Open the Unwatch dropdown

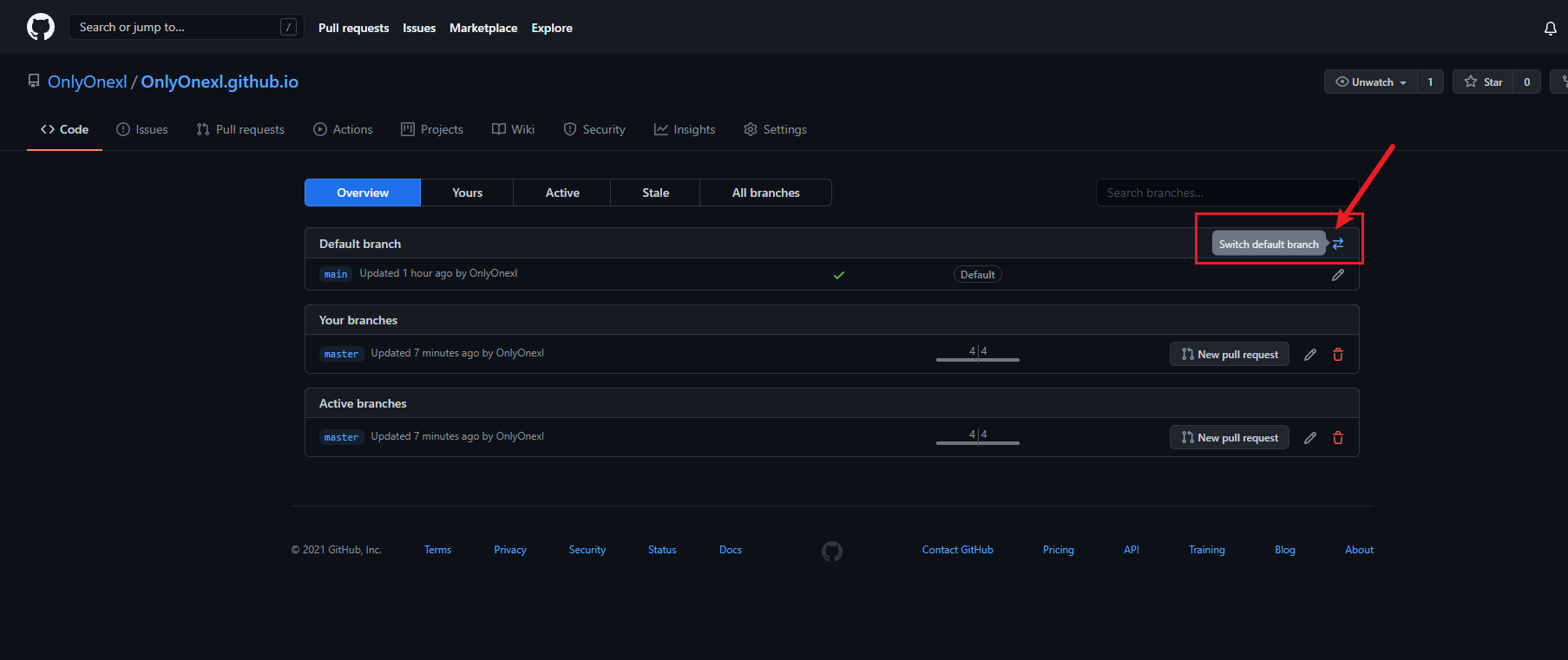point(1371,82)
